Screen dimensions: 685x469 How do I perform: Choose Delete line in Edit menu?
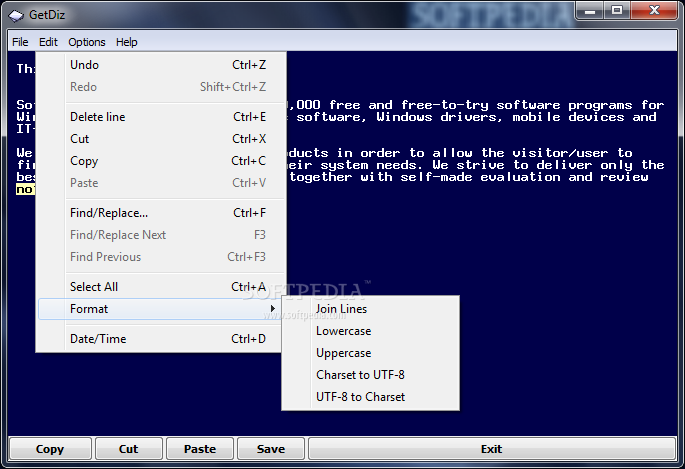(161, 117)
